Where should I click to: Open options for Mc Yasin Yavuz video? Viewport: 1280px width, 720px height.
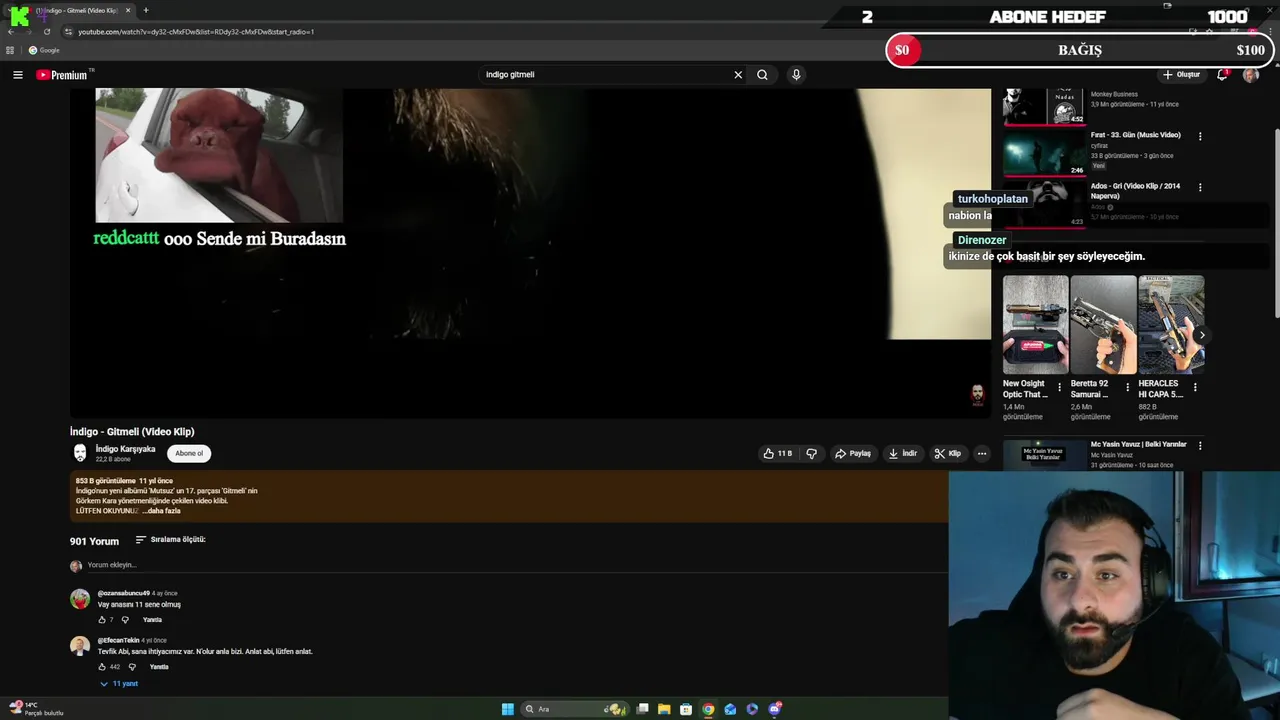click(1200, 445)
